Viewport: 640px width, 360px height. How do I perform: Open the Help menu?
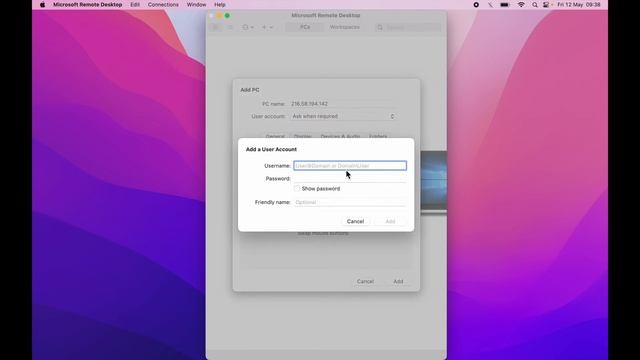220,5
